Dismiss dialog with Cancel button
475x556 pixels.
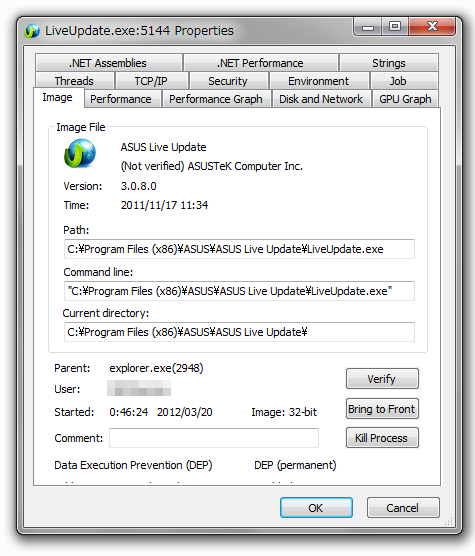click(x=403, y=508)
